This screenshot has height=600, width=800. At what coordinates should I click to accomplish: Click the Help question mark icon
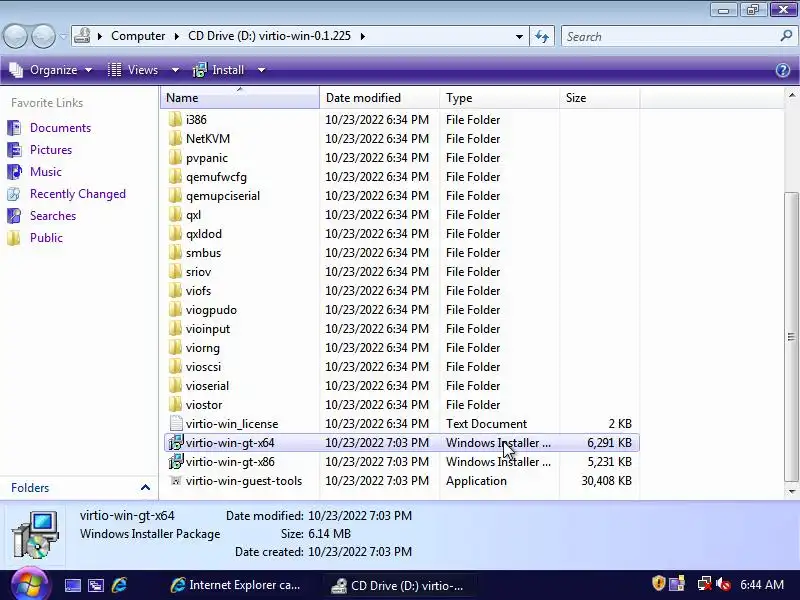(x=783, y=70)
